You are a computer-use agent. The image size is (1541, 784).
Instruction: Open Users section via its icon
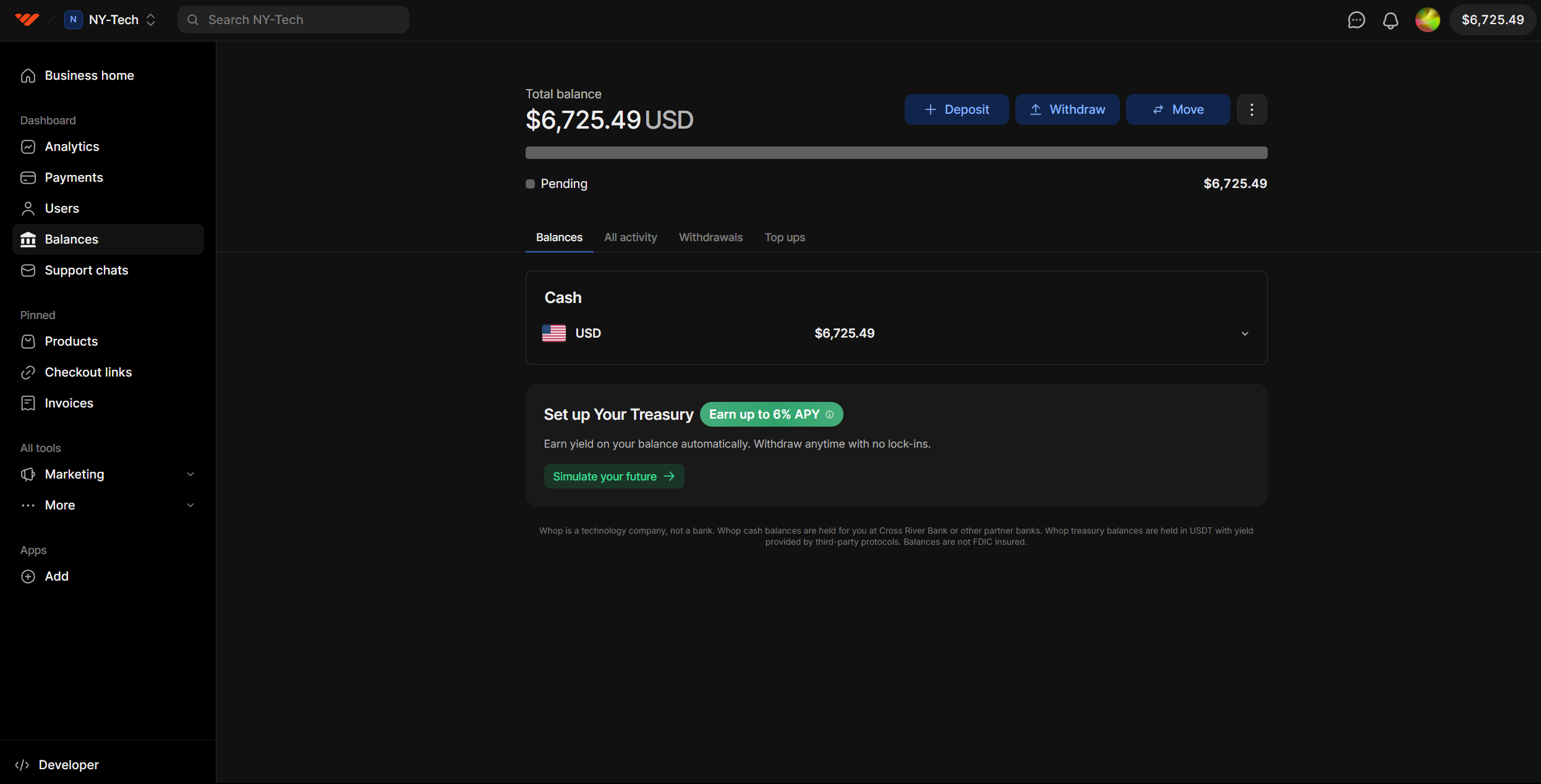pyautogui.click(x=28, y=208)
